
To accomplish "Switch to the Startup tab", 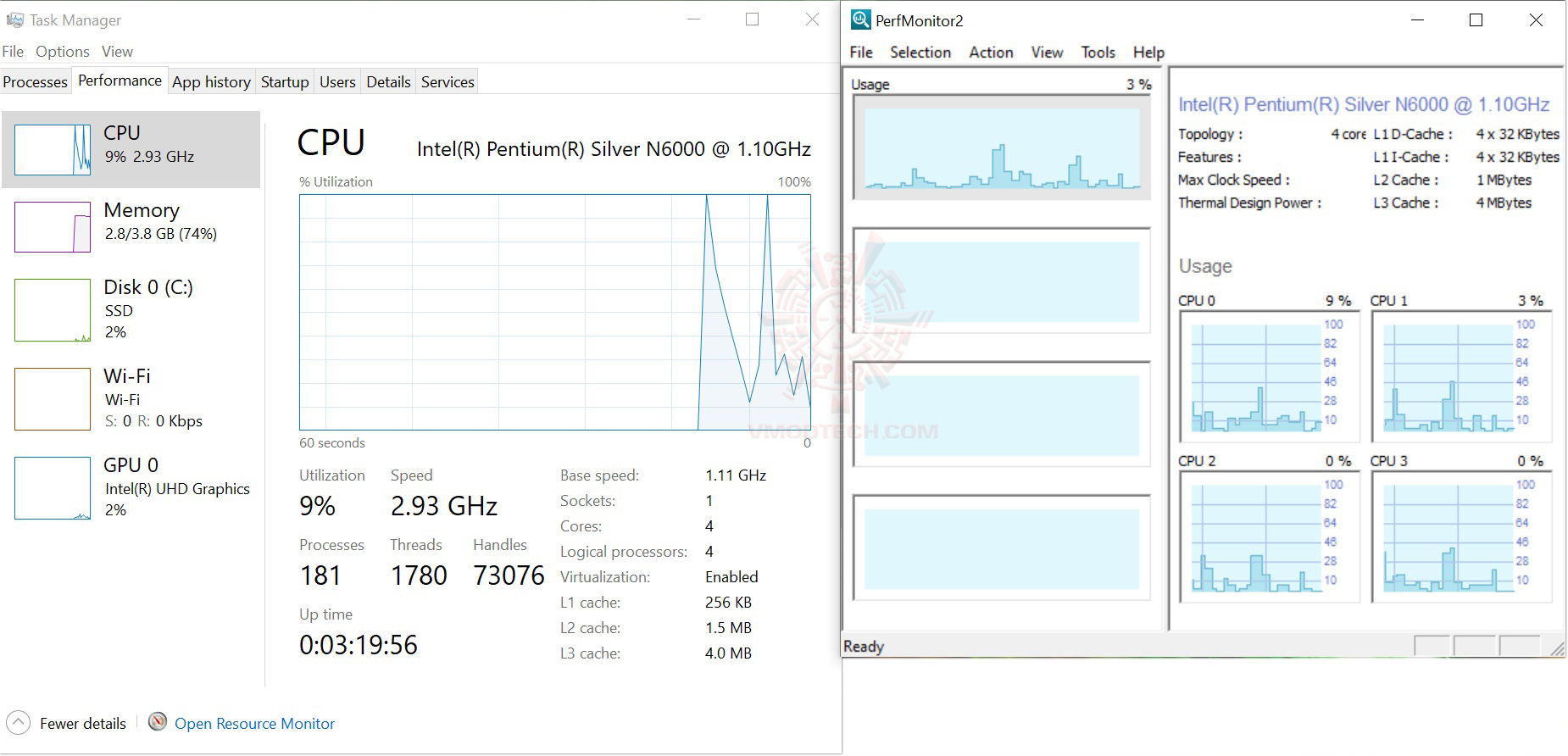I will click(285, 81).
